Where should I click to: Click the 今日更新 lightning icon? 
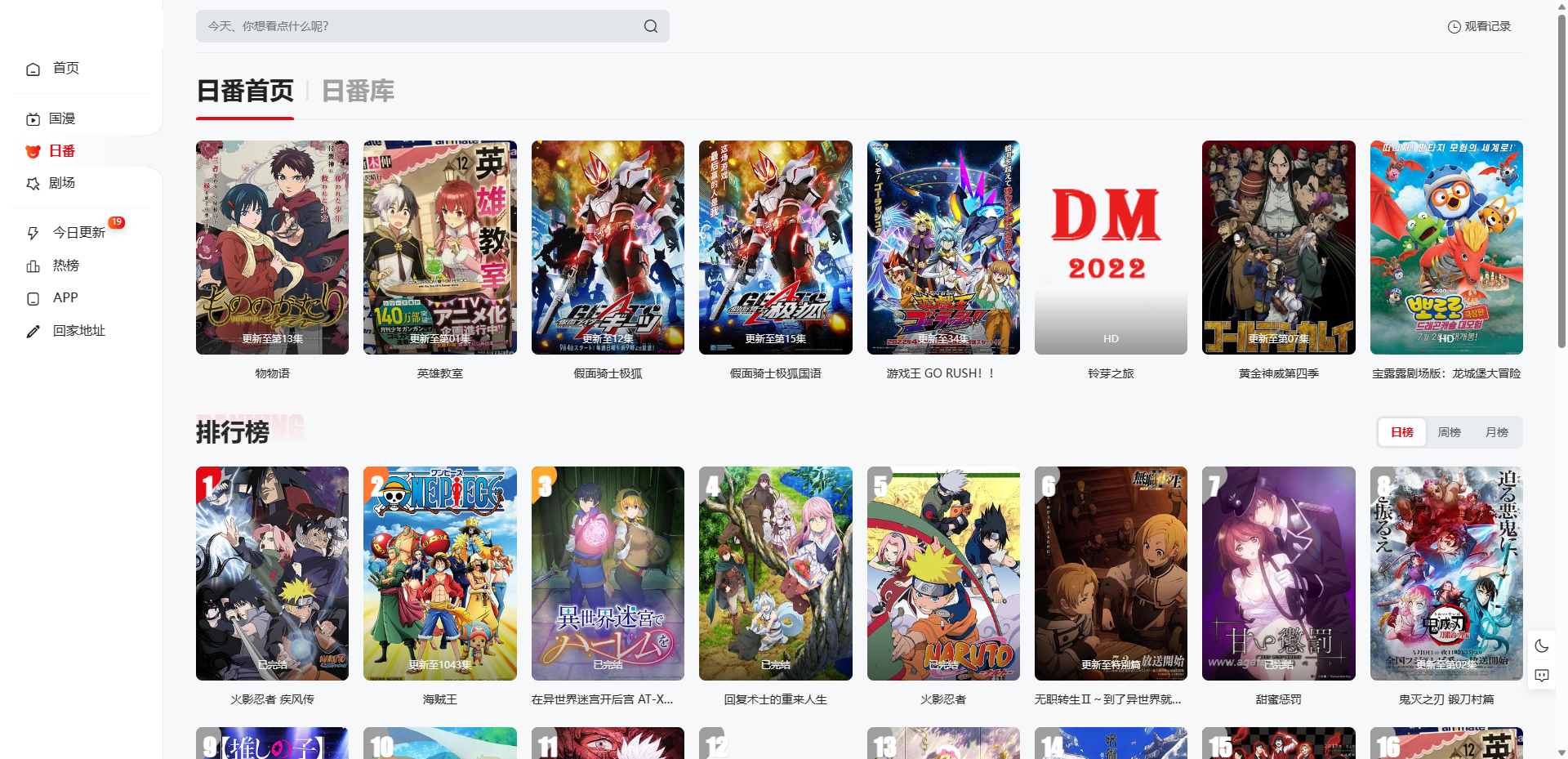[x=33, y=233]
